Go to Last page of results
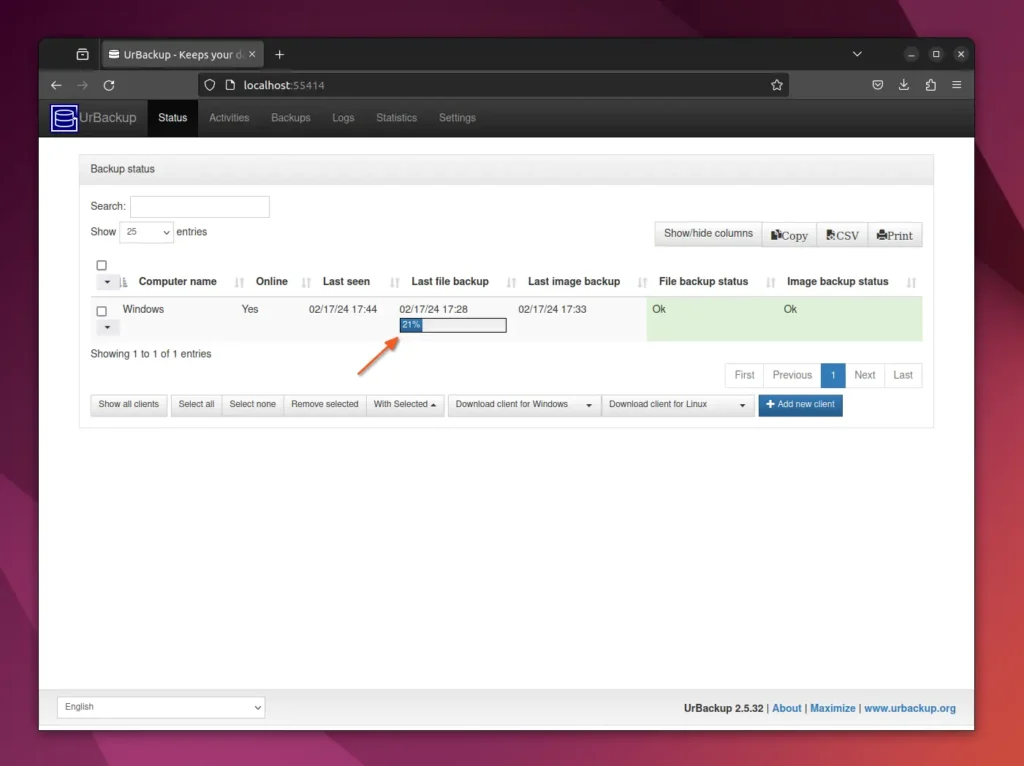This screenshot has height=766, width=1024. pyautogui.click(x=903, y=375)
